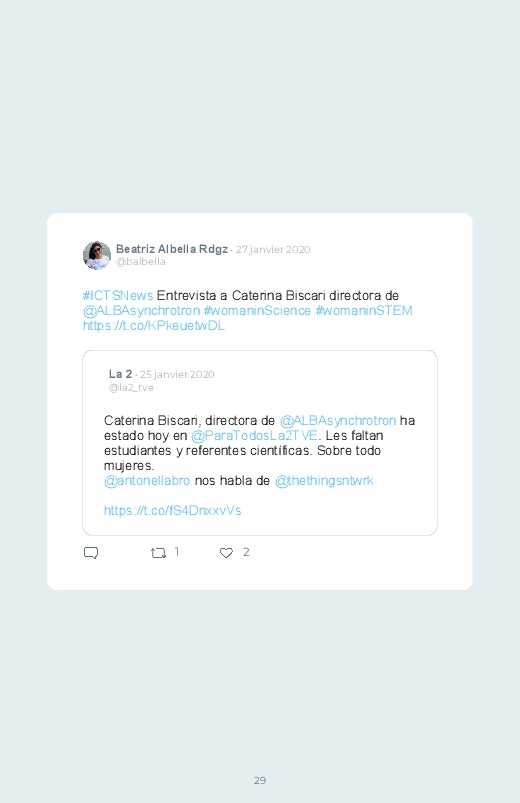Click the heart like icon
Screen dimensions: 520x803
[226, 553]
